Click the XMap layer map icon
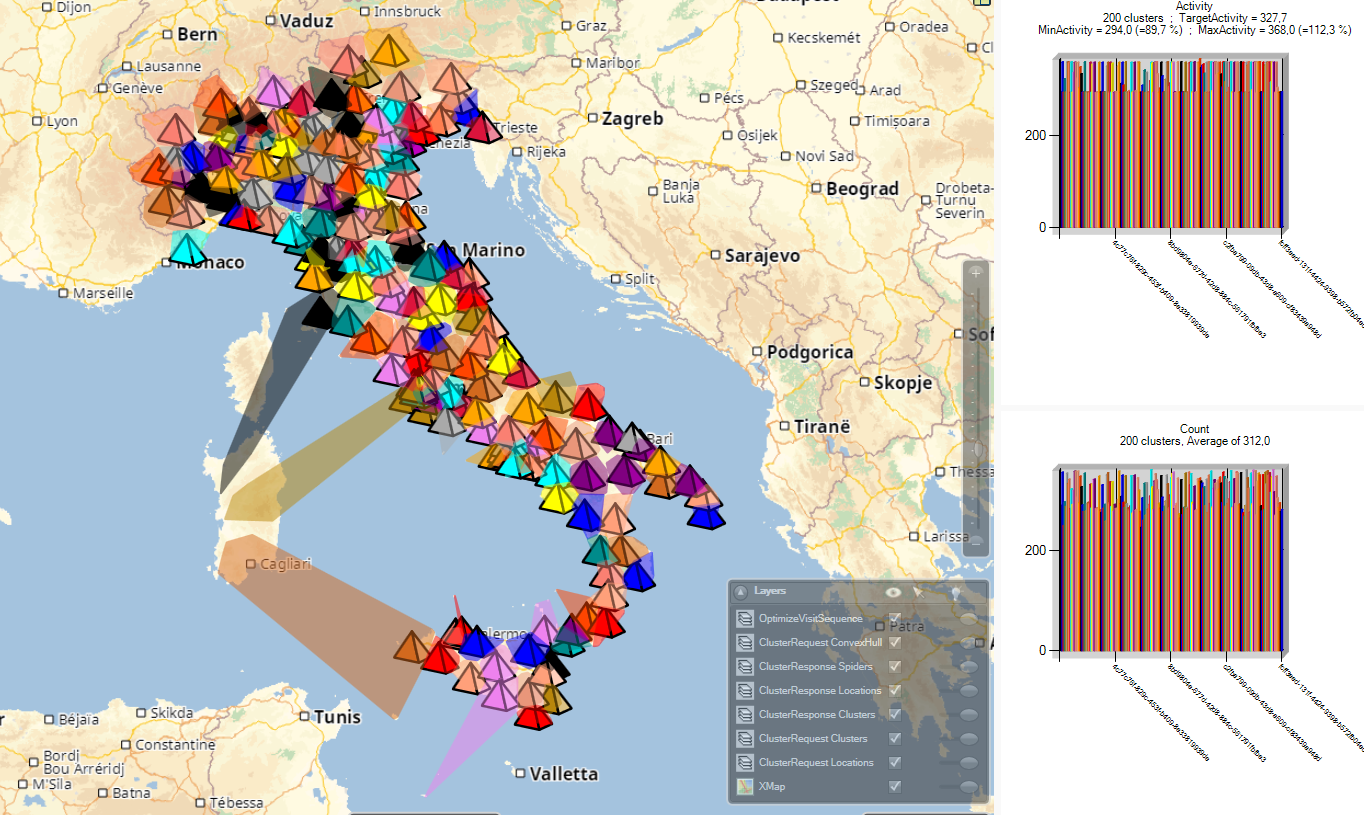The image size is (1364, 815). pyautogui.click(x=745, y=787)
